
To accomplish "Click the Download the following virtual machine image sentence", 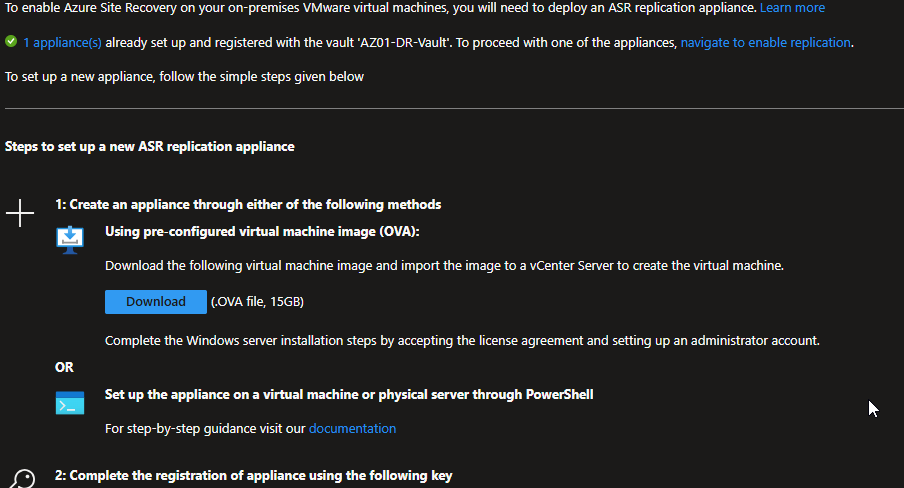I will (445, 266).
